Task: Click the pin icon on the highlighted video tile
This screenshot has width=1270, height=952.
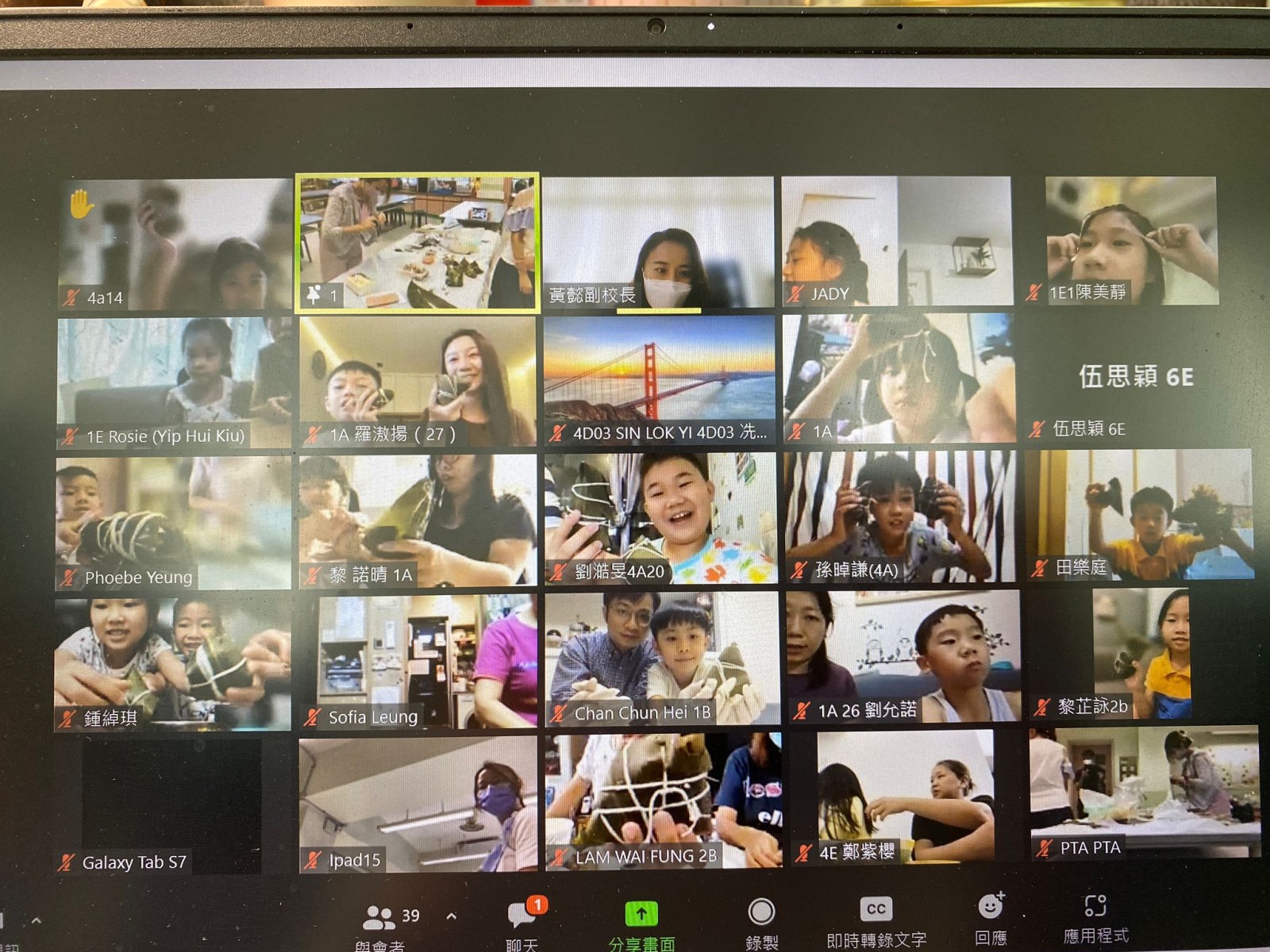Action: [x=314, y=295]
